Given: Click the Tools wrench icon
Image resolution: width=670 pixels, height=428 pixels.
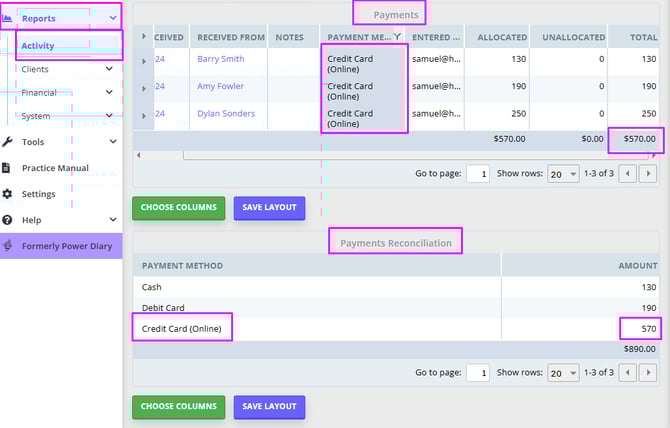Looking at the screenshot, I should pos(8,142).
